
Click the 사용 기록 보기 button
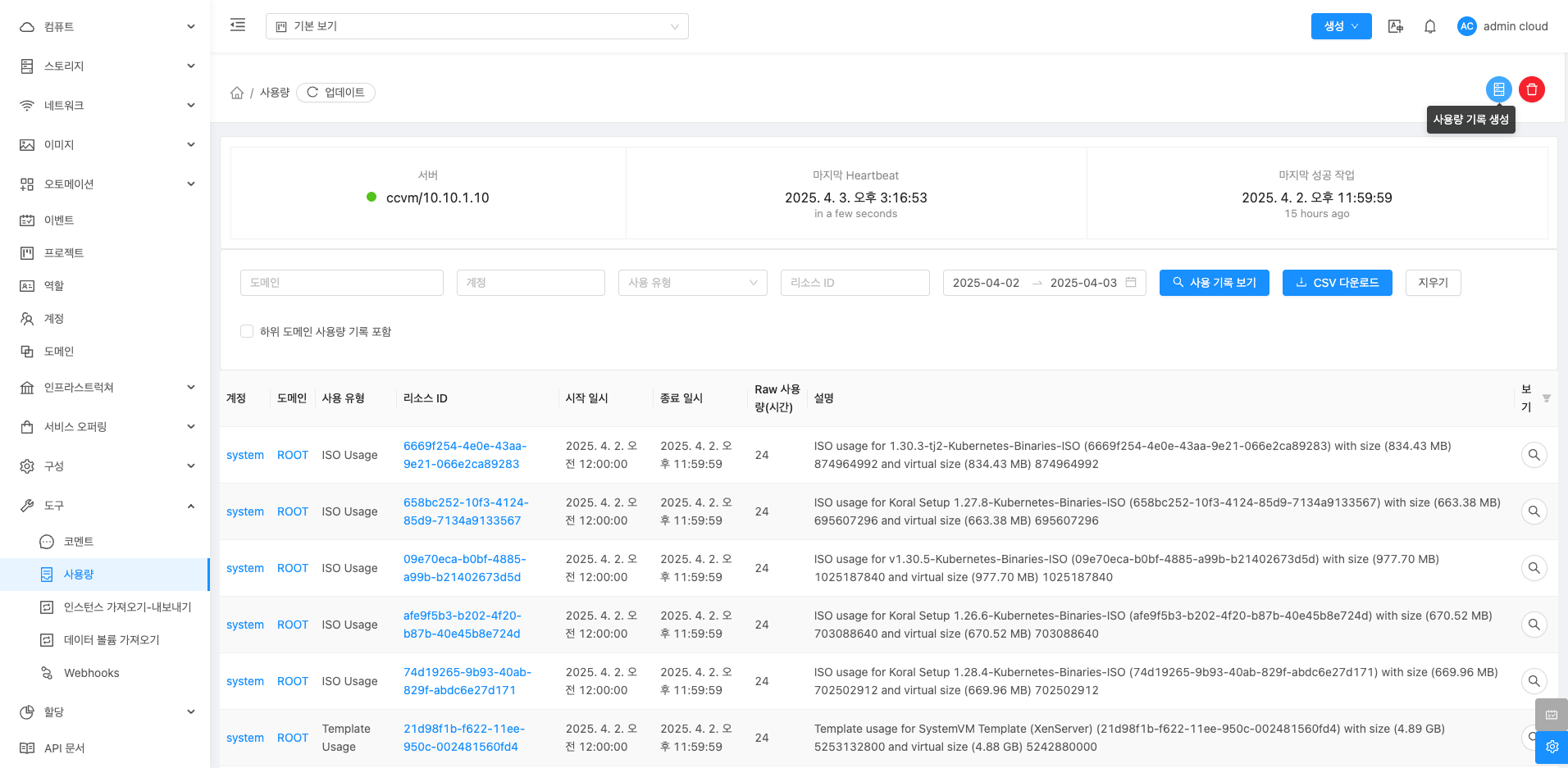[x=1214, y=283]
